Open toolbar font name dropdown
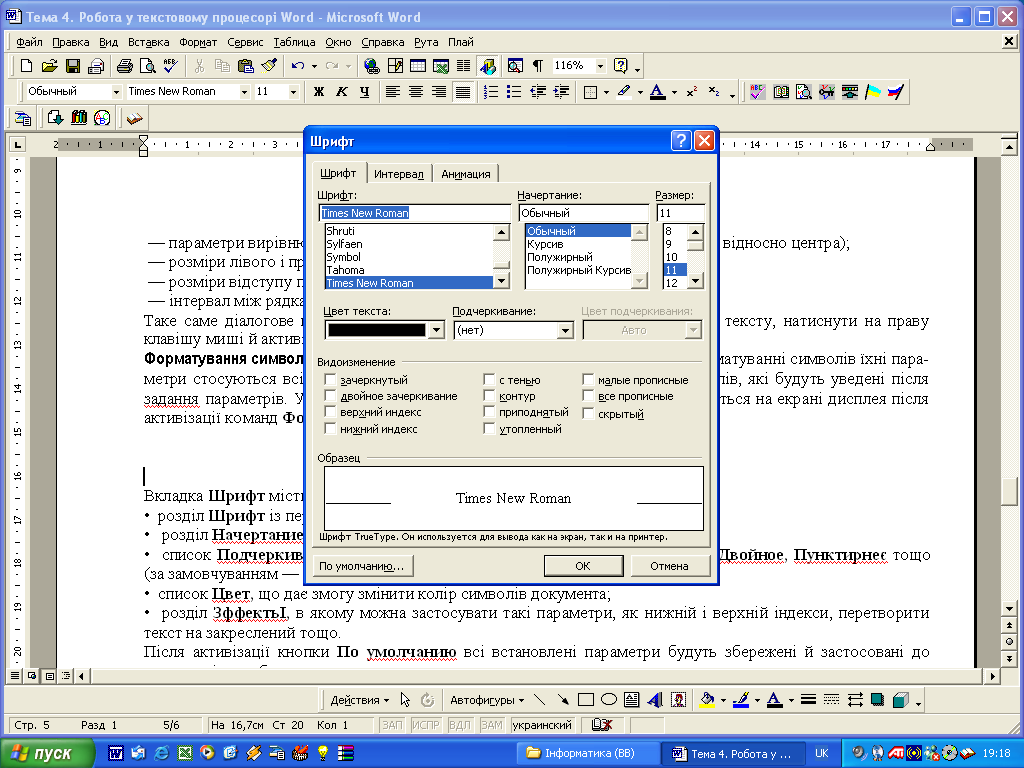Image resolution: width=1024 pixels, height=768 pixels. point(244,92)
